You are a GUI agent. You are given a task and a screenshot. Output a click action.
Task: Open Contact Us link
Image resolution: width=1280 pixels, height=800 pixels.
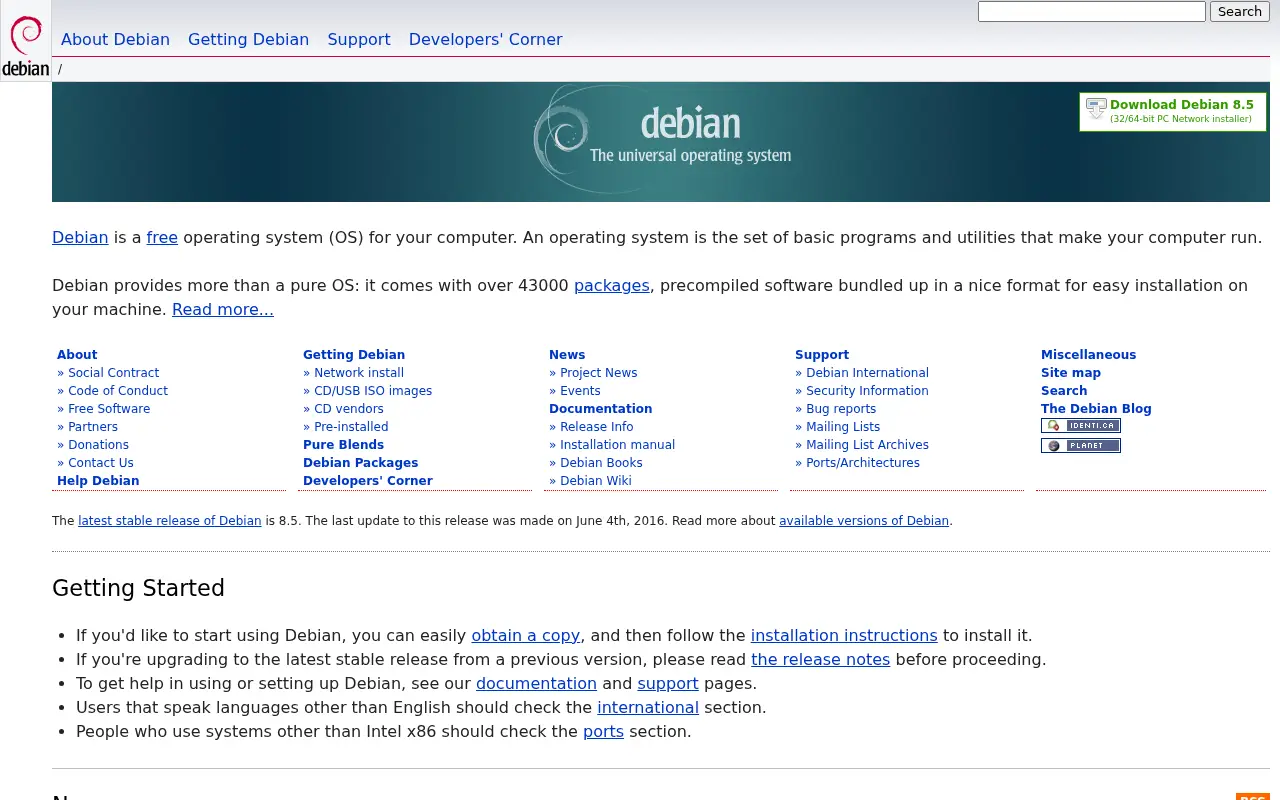tap(101, 463)
